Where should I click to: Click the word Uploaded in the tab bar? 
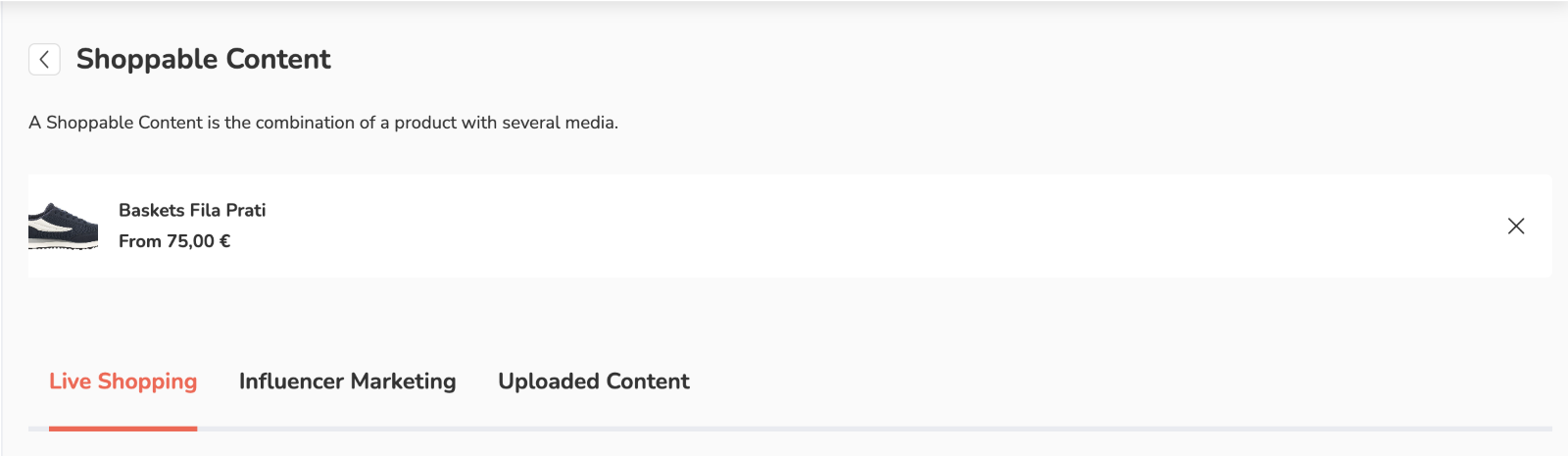542,381
